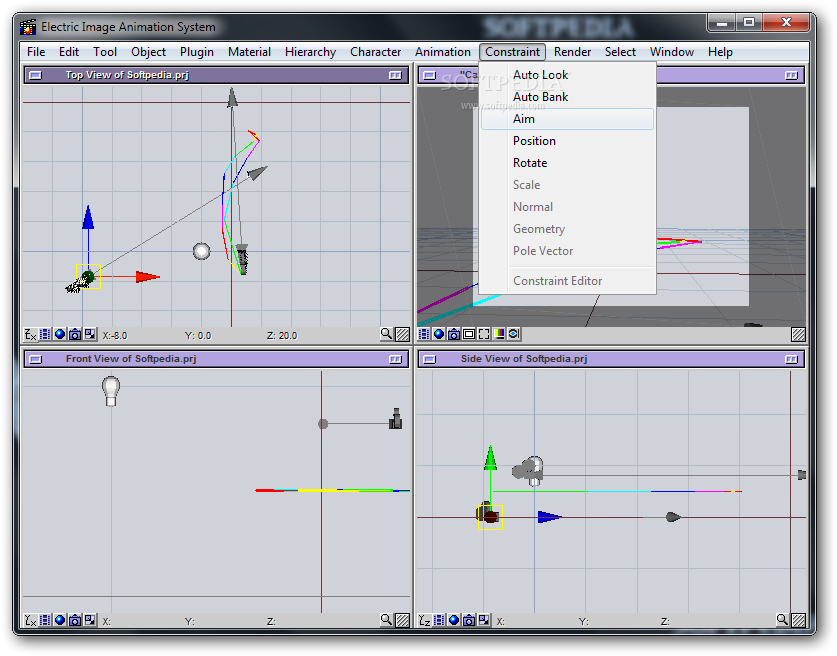
Task: Click the green Y-axis arrow handle in Side View
Action: tap(490, 459)
